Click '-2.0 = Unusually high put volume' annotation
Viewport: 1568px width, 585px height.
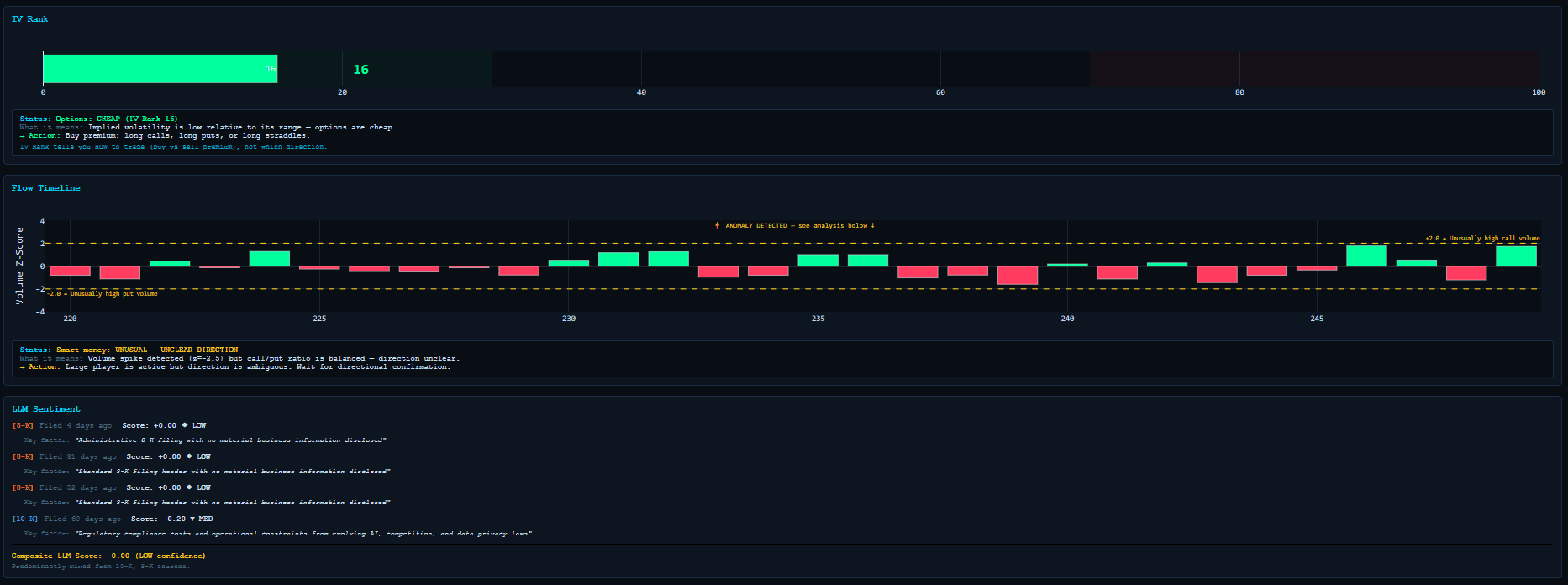[102, 293]
